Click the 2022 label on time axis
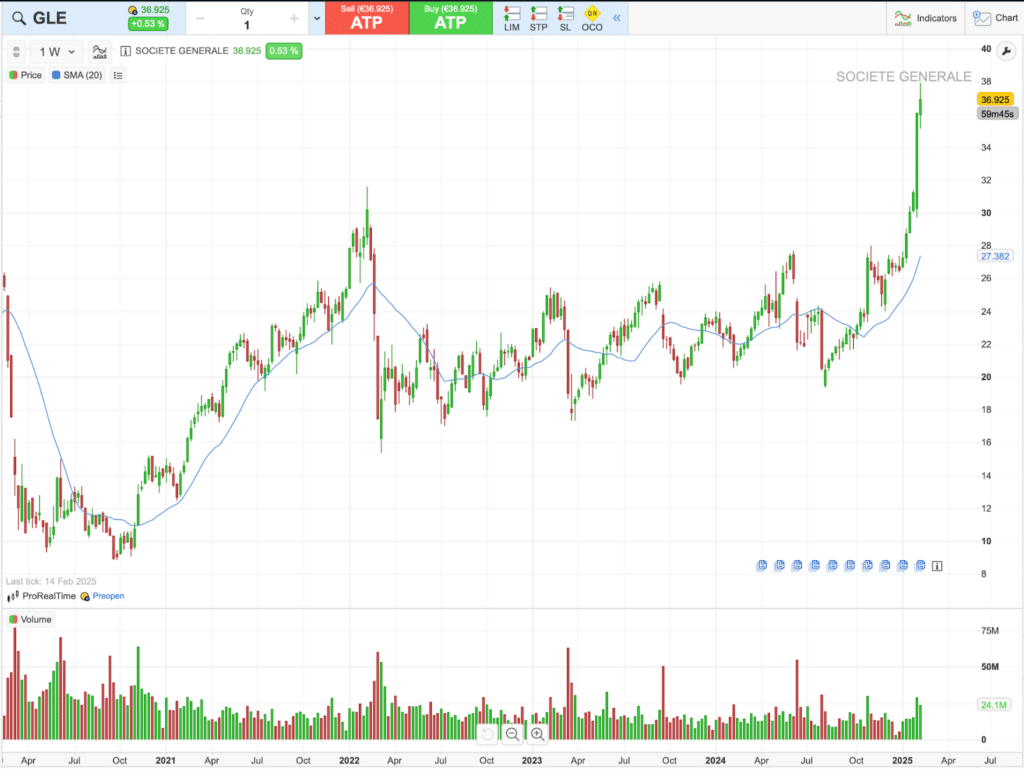Screen dimensions: 1024x769 (x=349, y=761)
